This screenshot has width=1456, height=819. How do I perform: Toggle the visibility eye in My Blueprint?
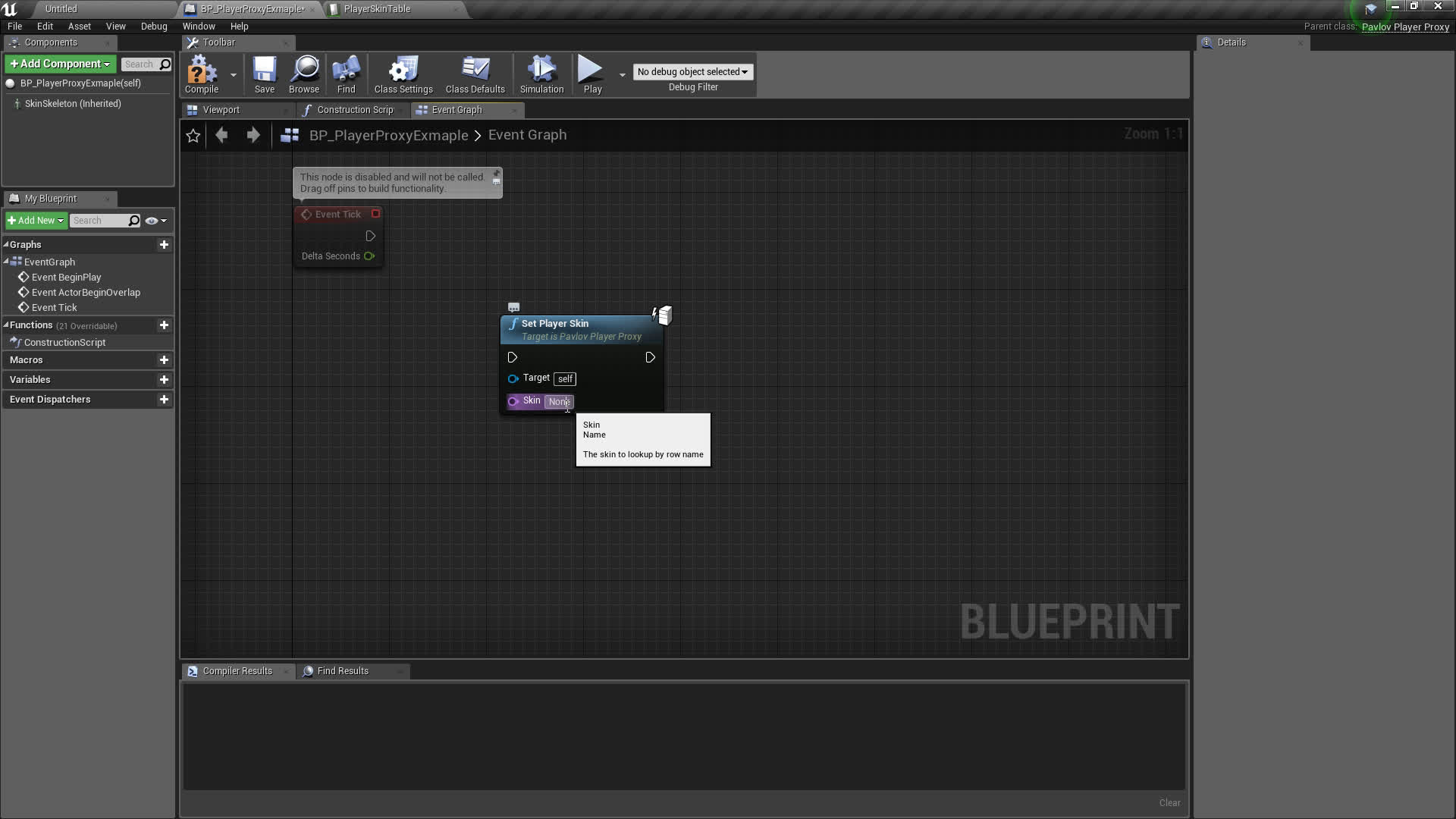tap(152, 221)
